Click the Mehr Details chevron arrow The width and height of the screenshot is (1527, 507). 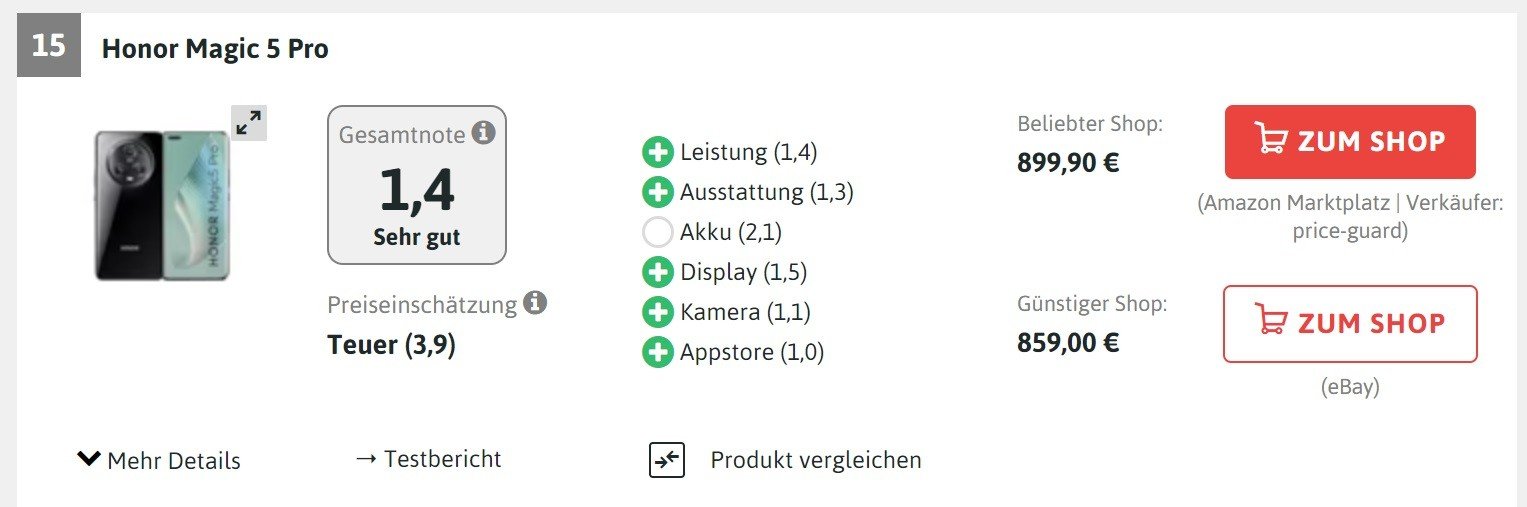coord(89,459)
